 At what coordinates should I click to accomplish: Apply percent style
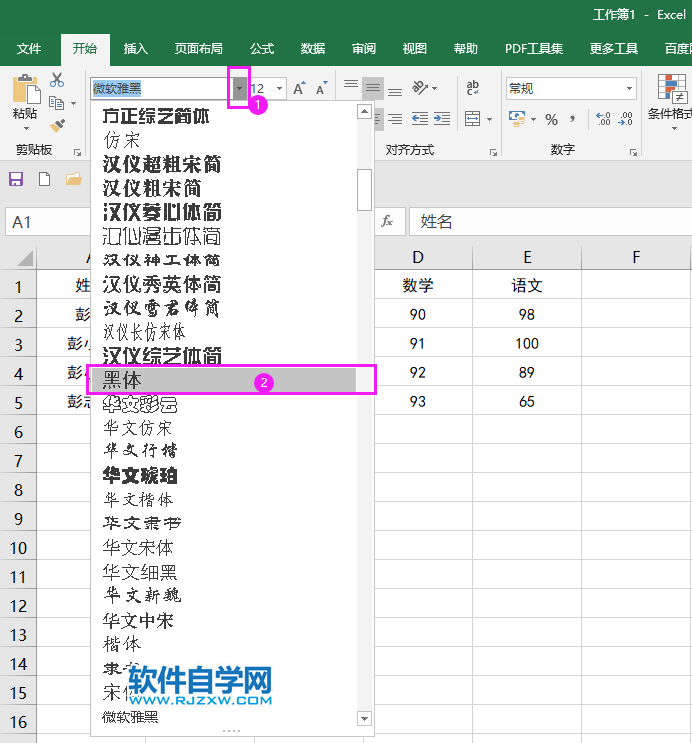tap(551, 119)
